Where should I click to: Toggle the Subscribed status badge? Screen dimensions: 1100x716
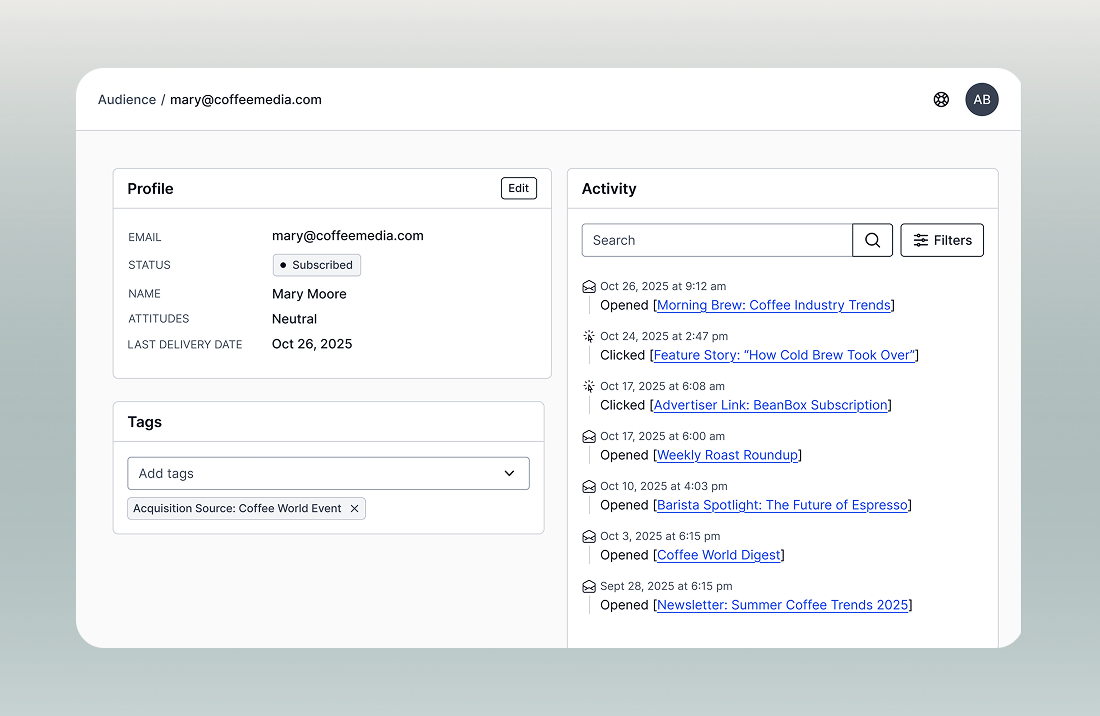(x=316, y=264)
